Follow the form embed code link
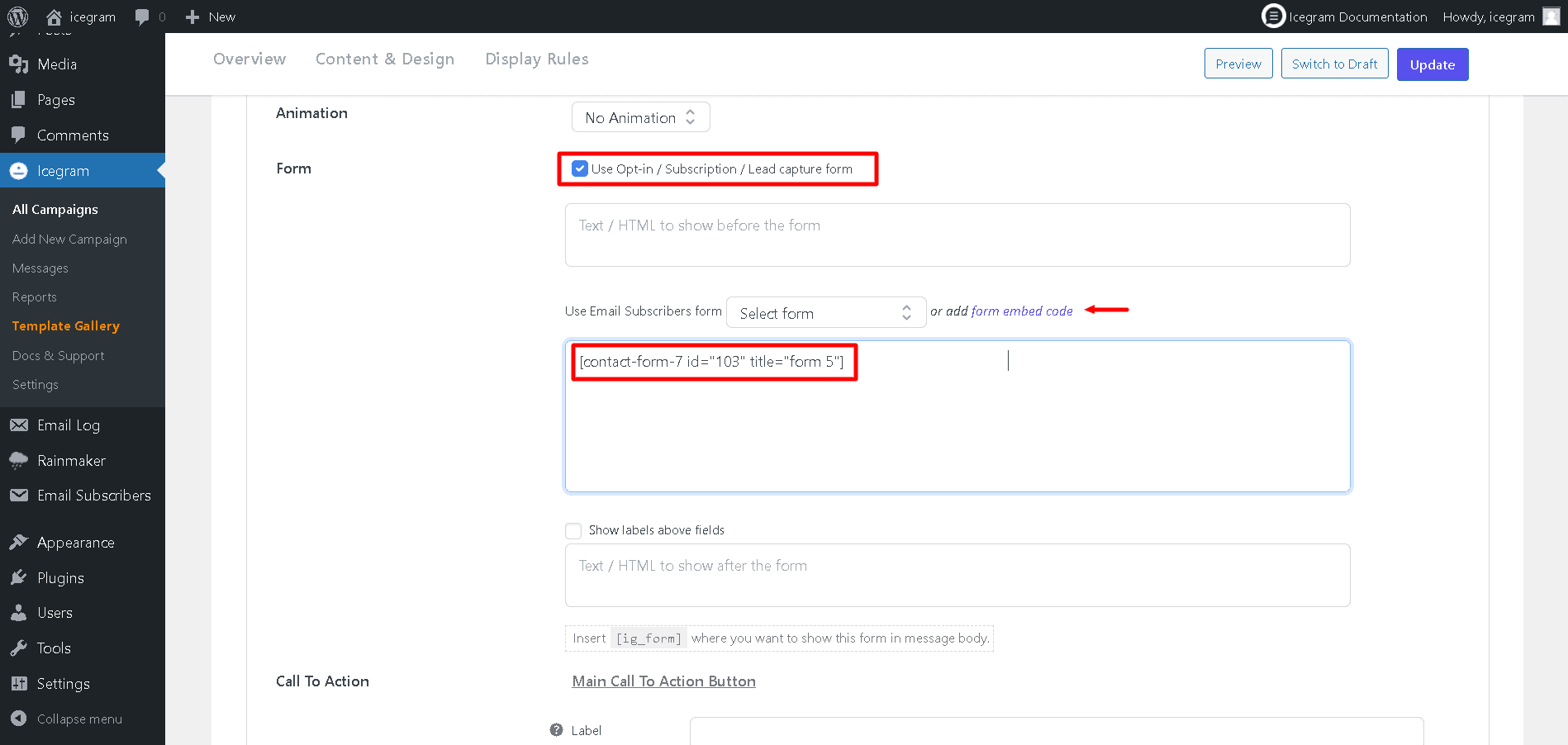Image resolution: width=1568 pixels, height=745 pixels. [x=1022, y=311]
